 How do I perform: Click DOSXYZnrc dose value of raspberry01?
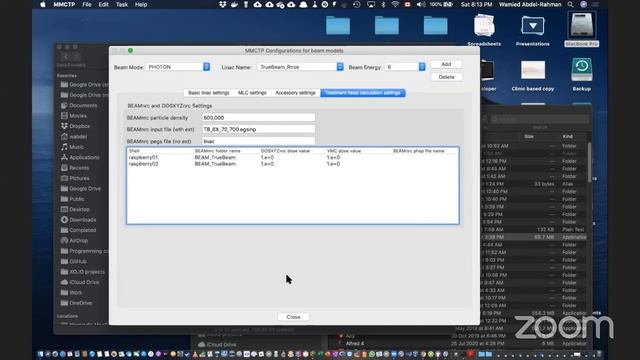(x=267, y=157)
